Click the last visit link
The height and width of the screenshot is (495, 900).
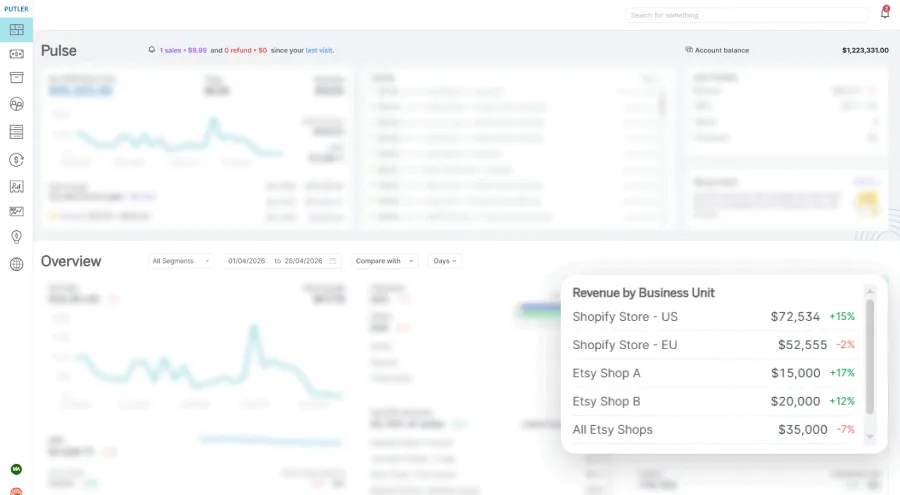pos(319,51)
